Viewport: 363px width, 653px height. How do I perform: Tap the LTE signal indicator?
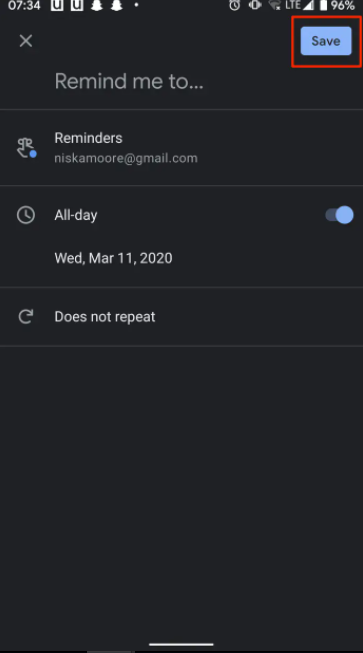coord(299,5)
